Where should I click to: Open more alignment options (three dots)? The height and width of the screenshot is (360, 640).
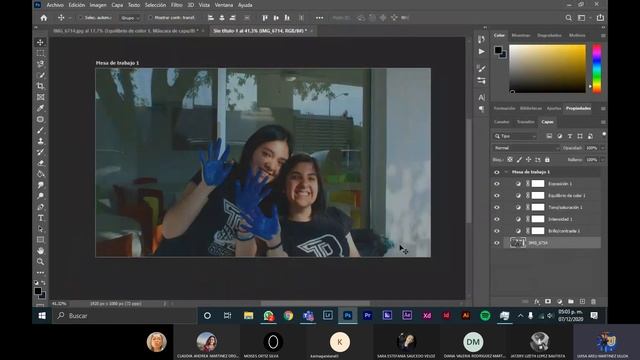point(320,18)
